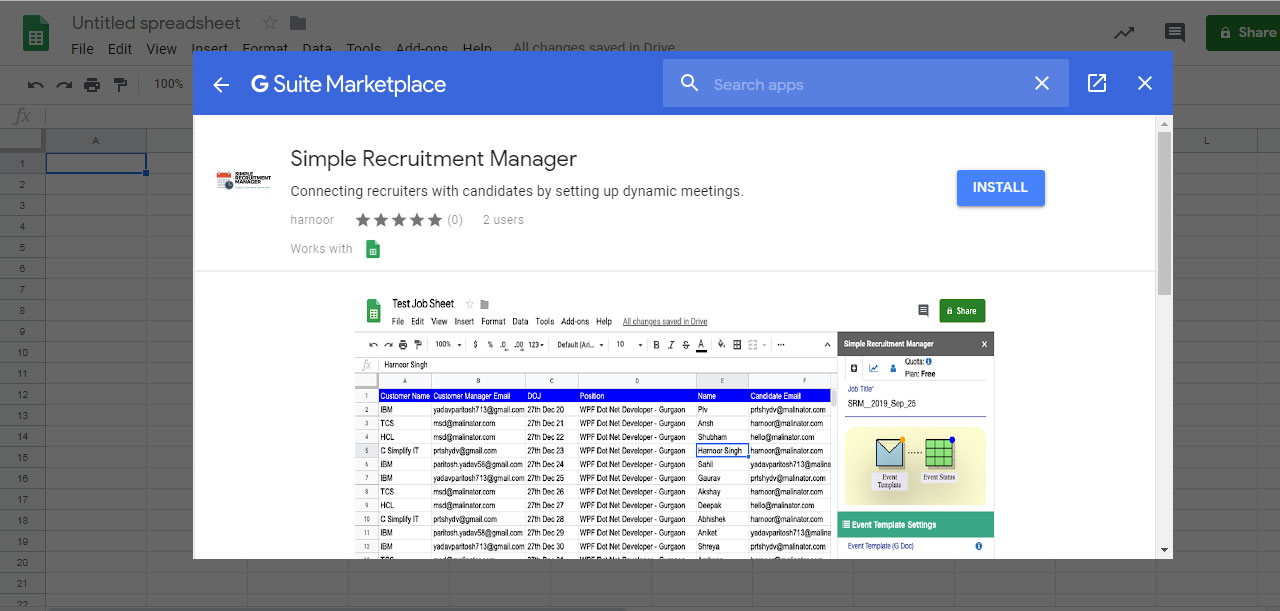Select column A by its header
1280x611 pixels.
(96, 141)
